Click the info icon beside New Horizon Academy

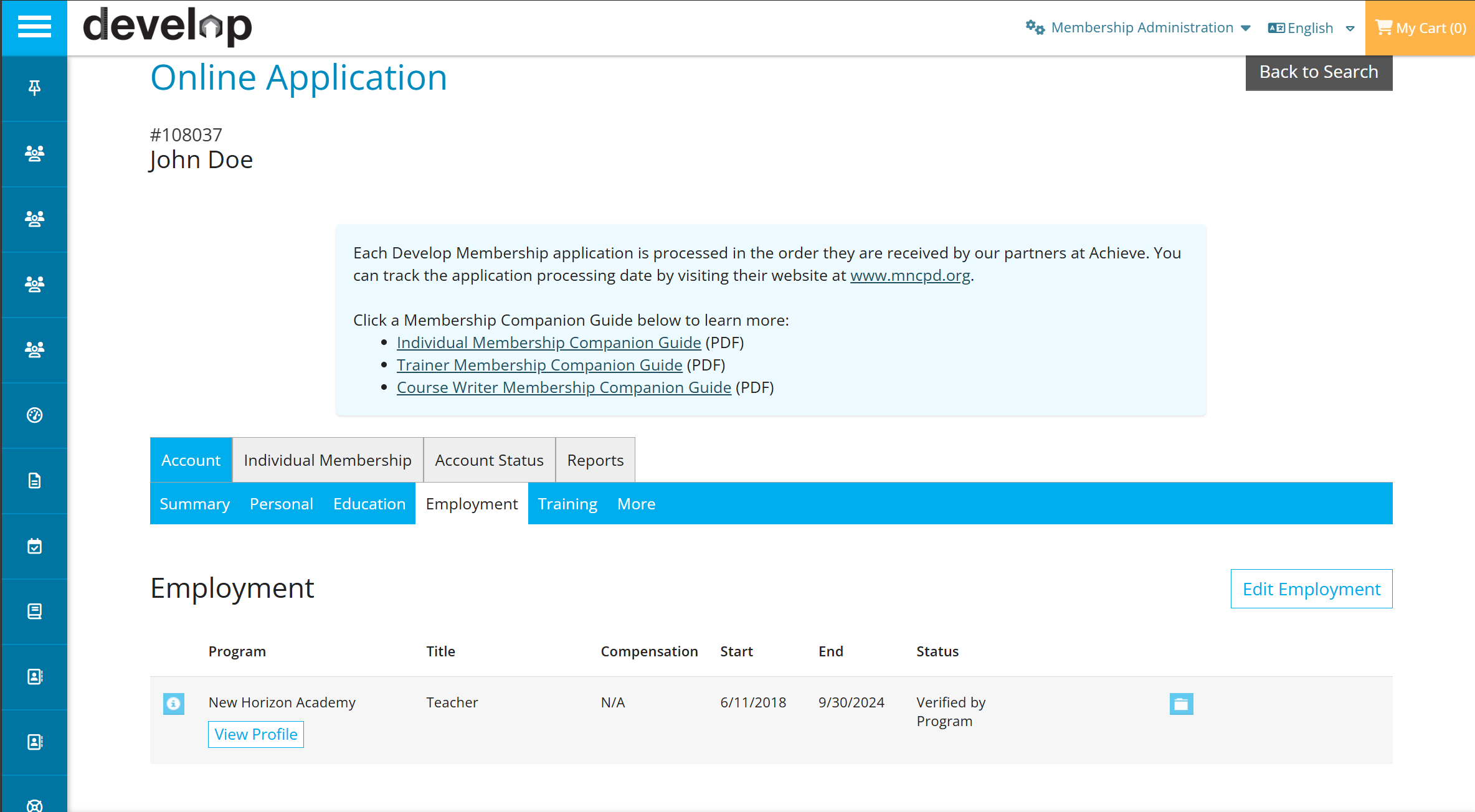174,704
